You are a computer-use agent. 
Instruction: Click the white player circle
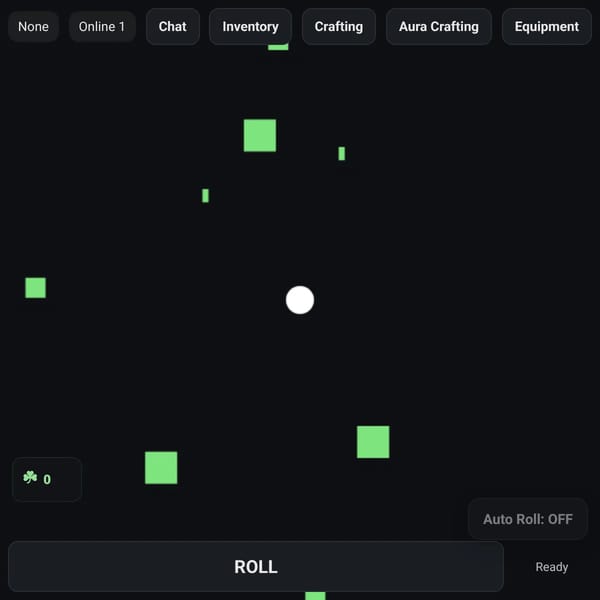click(x=300, y=300)
